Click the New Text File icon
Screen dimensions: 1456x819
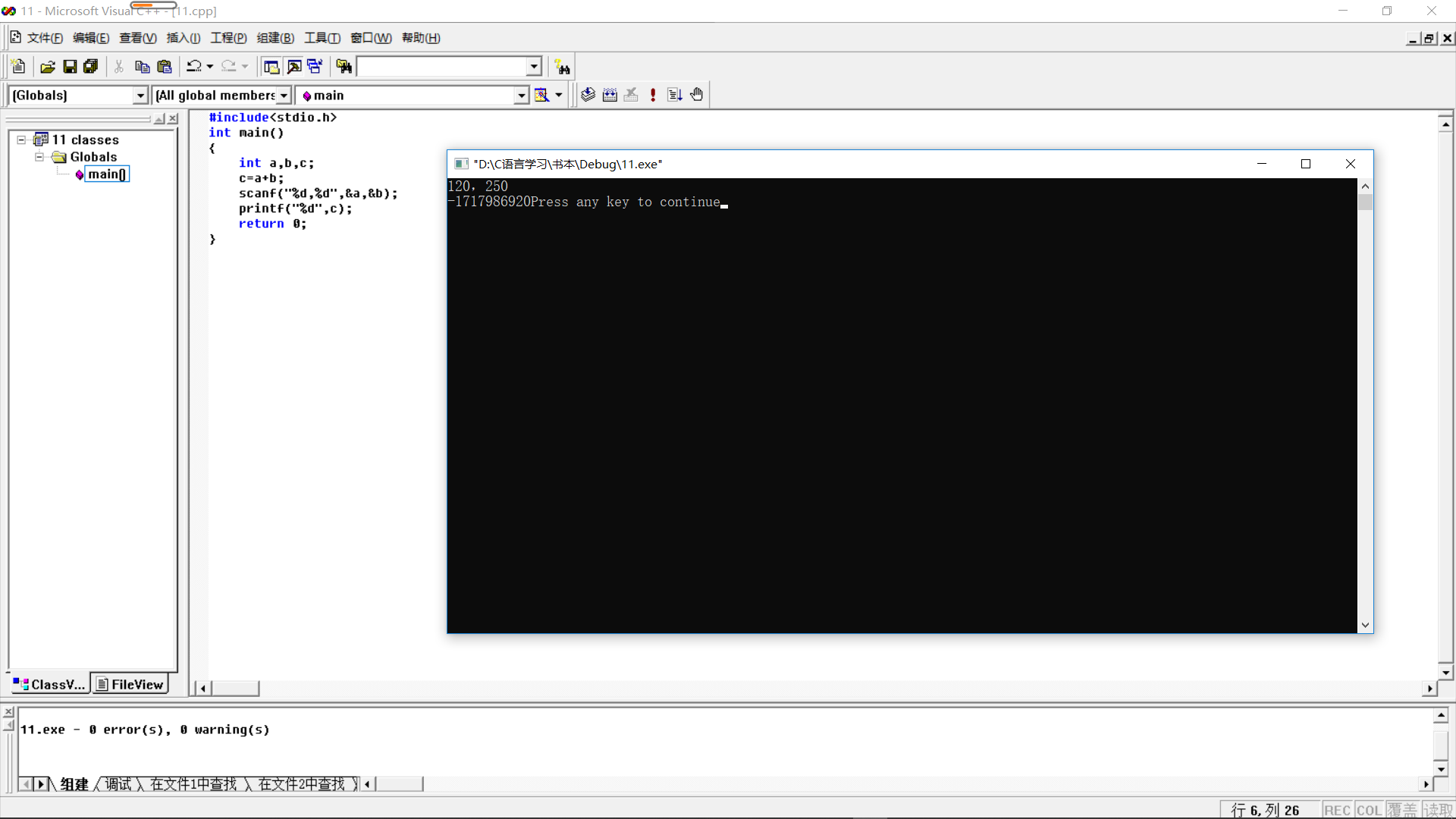19,67
